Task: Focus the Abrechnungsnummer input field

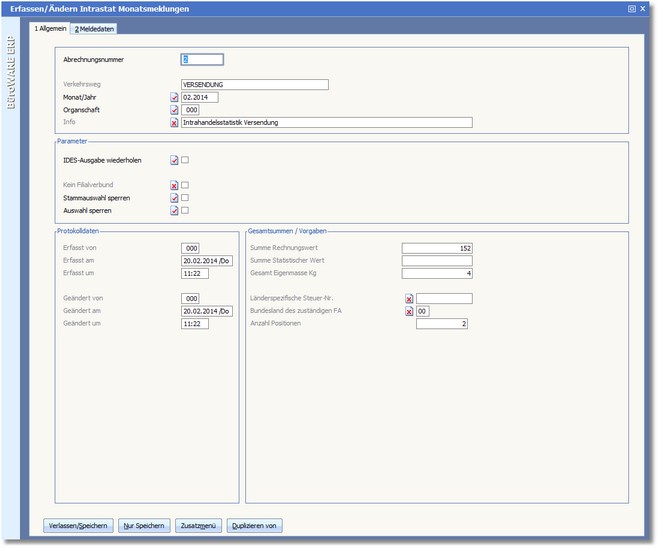Action: click(202, 60)
